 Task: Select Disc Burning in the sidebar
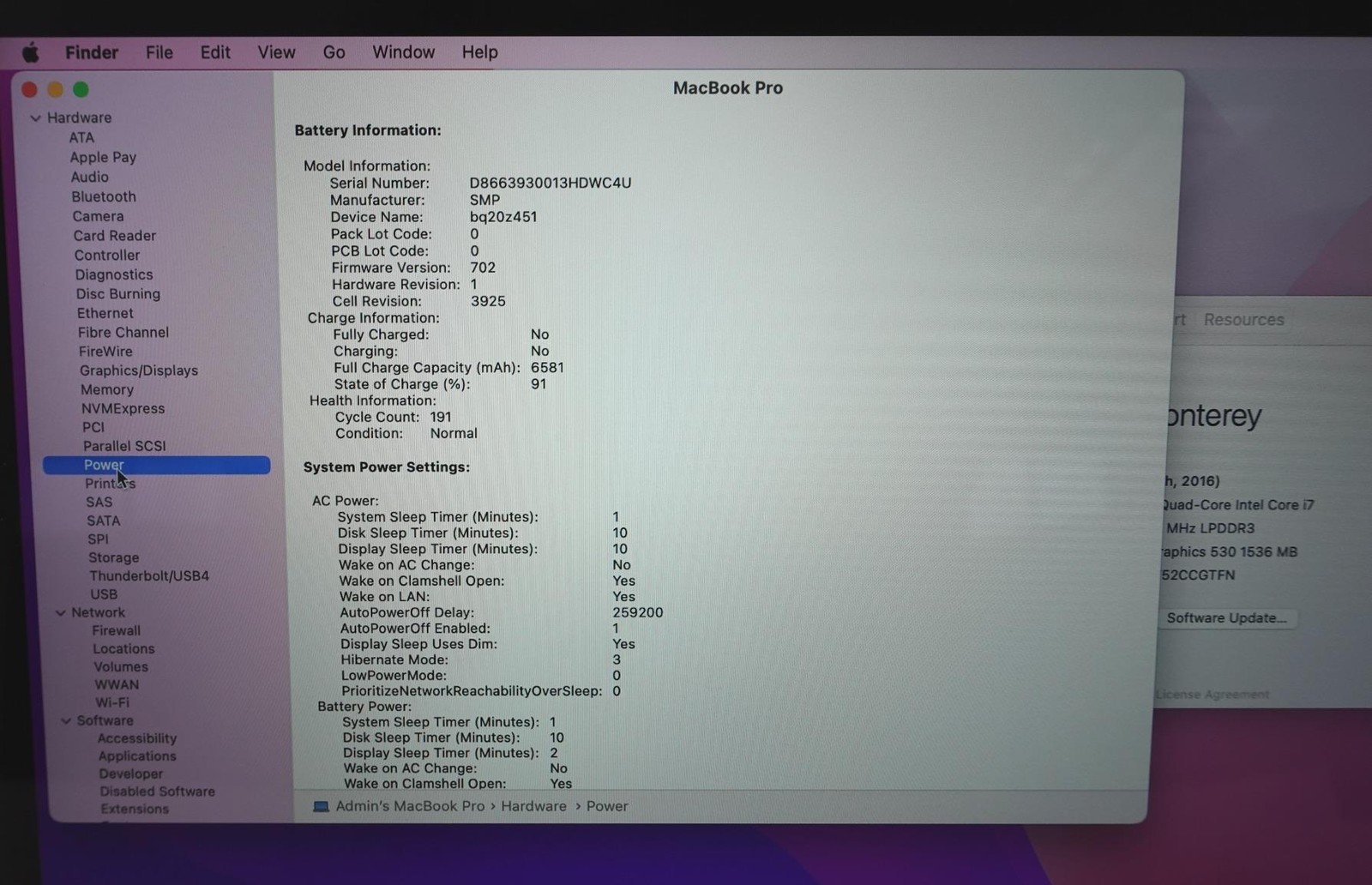[117, 294]
